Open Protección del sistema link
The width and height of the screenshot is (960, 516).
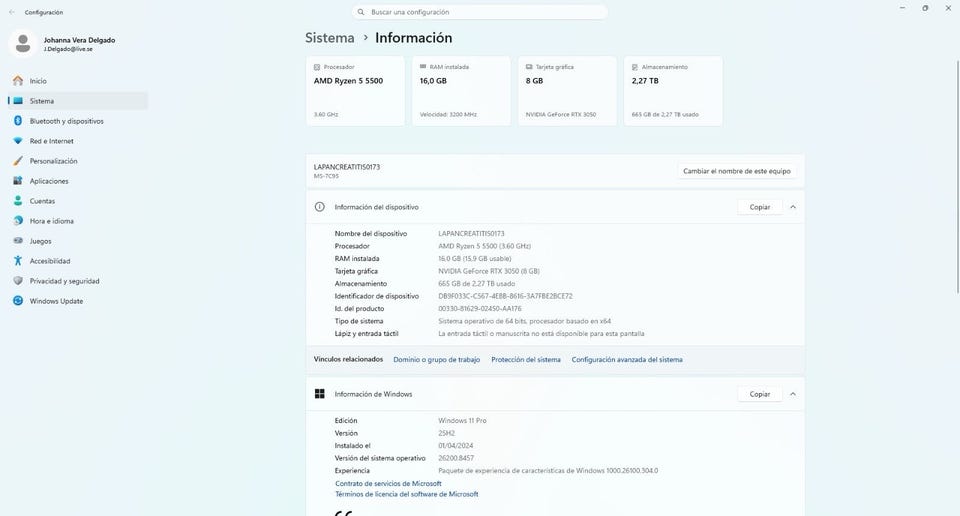(x=526, y=359)
